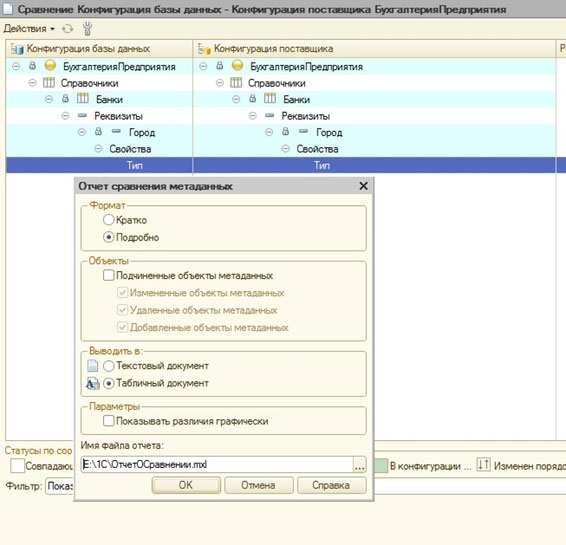This screenshot has width=566, height=545.
Task: Collapse Справочники node in left column
Action: pyautogui.click(x=32, y=83)
